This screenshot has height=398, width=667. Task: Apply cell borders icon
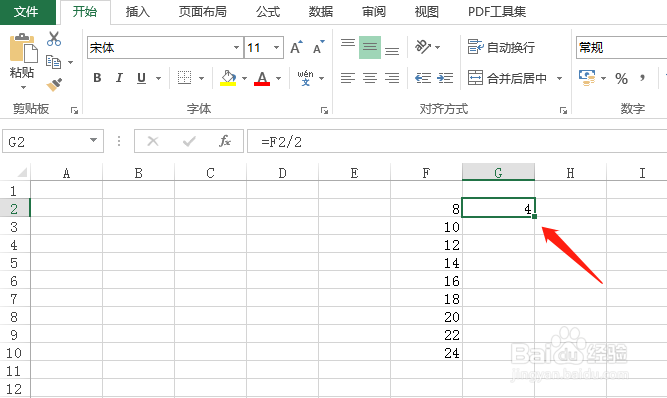[184, 78]
